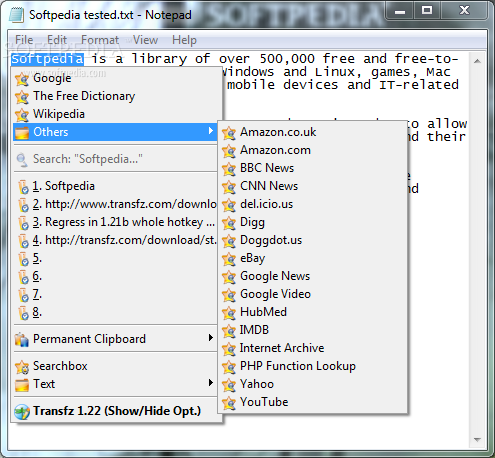Click the icon beside Amazon.co.uk

[229, 133]
